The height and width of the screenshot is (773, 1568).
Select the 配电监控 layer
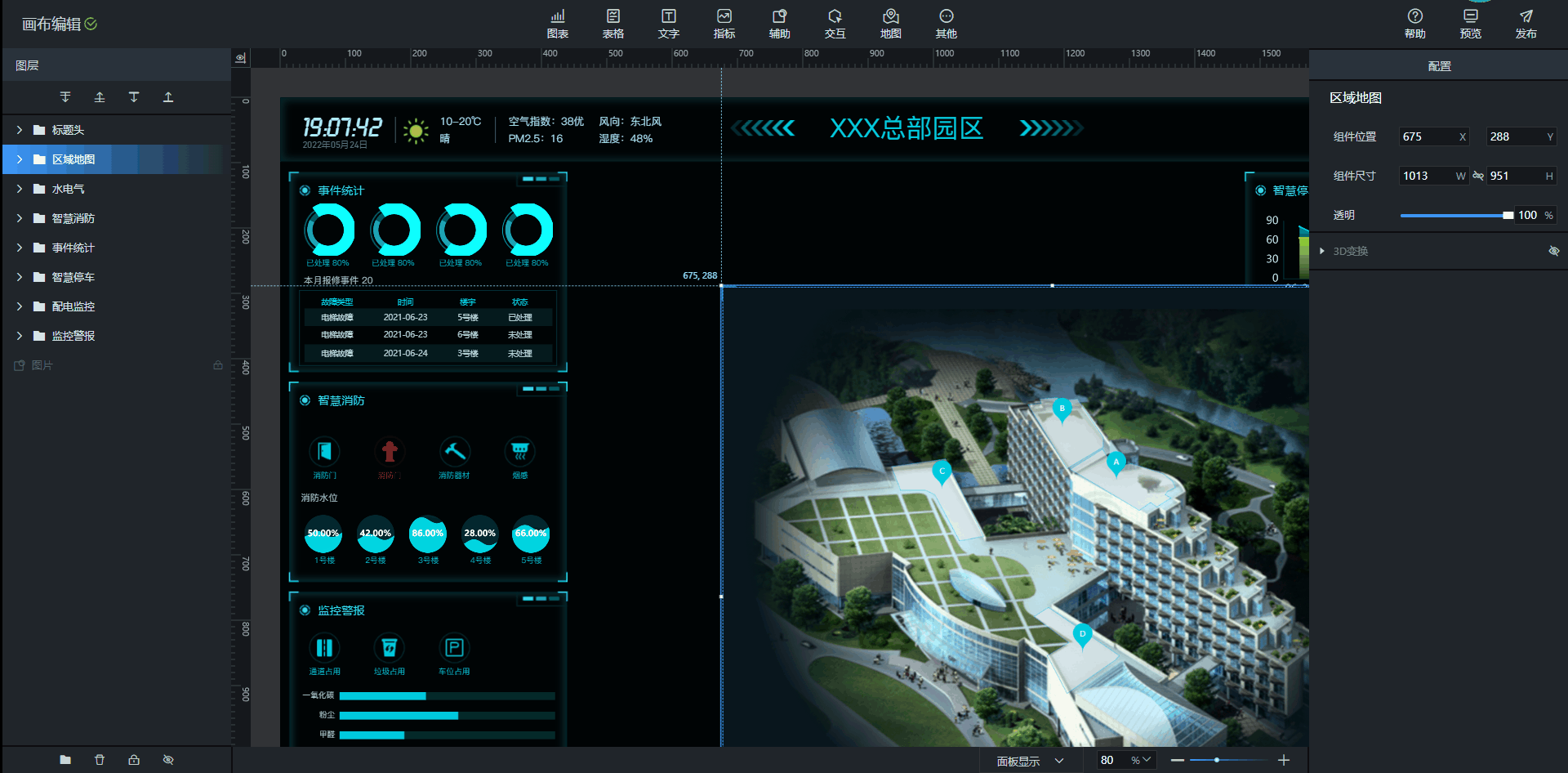73,306
